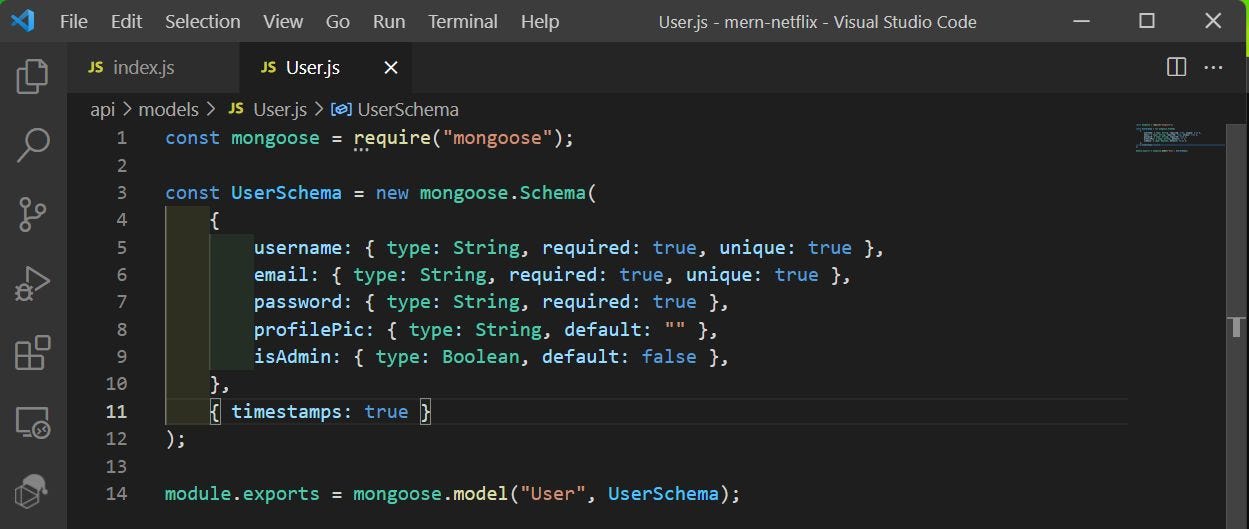Click line number 1 in gutter
This screenshot has width=1249, height=529.
(122, 138)
